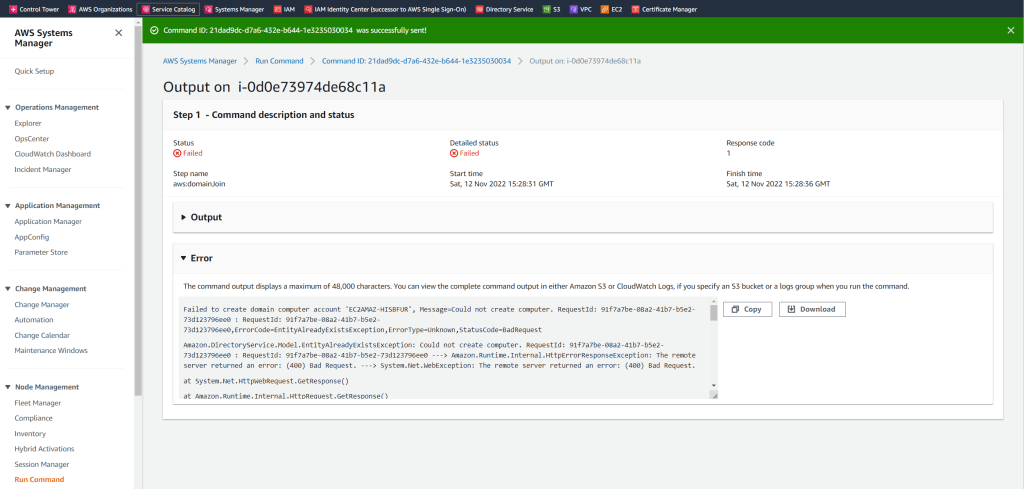Open Service Catalog shortcut
Screen dimensions: 1024x489
click(168, 9)
